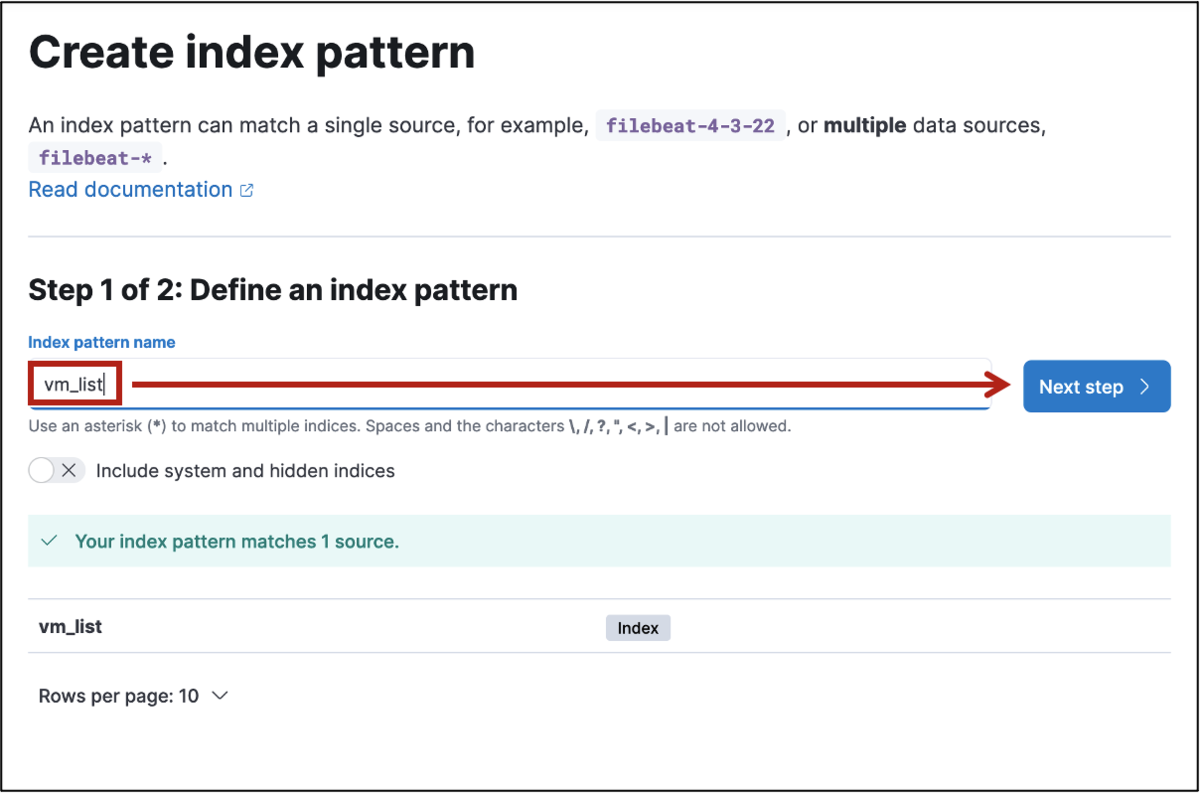Click the Step 1 of 2 heading
Viewport: 1200px width, 793px height.
coord(273,290)
